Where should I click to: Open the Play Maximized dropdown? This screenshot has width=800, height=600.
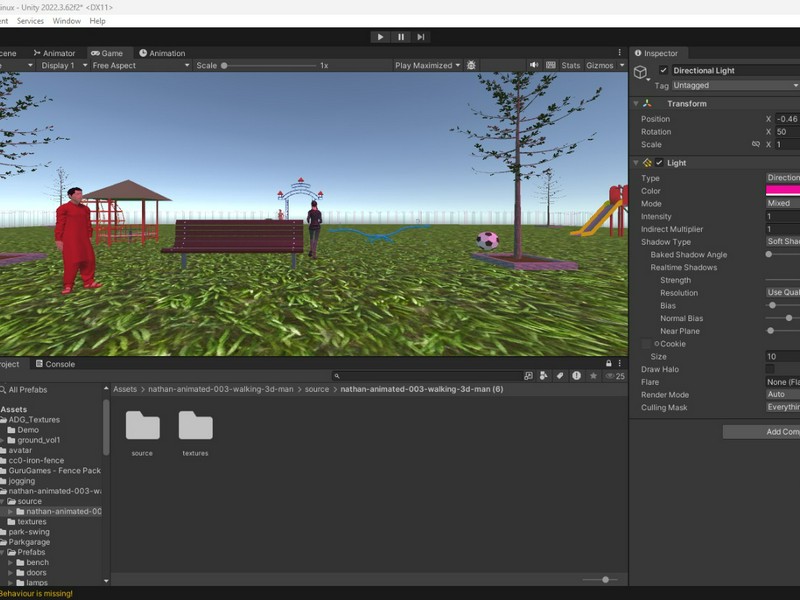[428, 65]
